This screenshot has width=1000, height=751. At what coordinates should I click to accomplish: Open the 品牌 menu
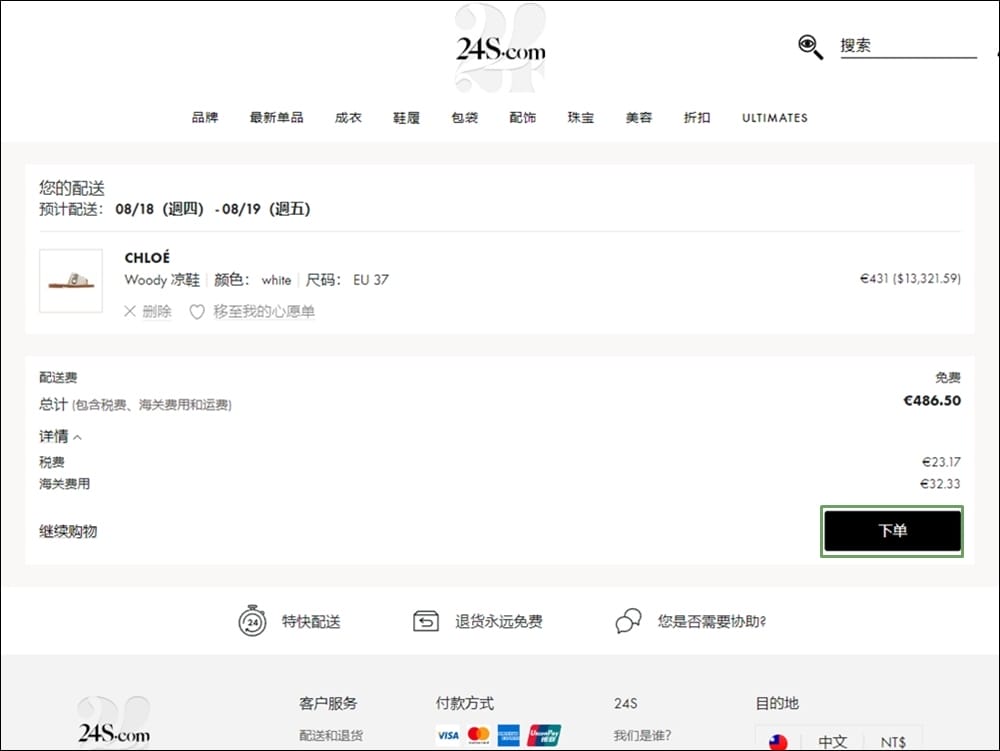205,117
